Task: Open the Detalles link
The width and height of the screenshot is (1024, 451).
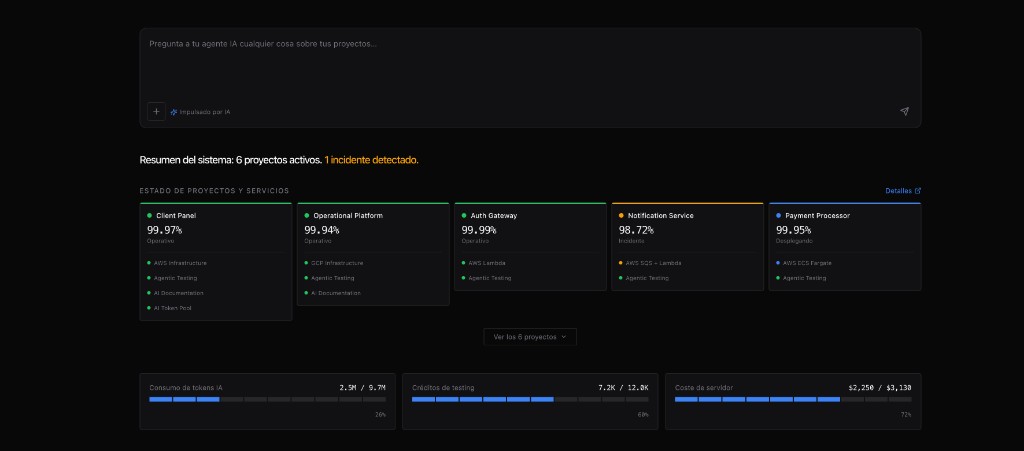Action: pos(903,191)
